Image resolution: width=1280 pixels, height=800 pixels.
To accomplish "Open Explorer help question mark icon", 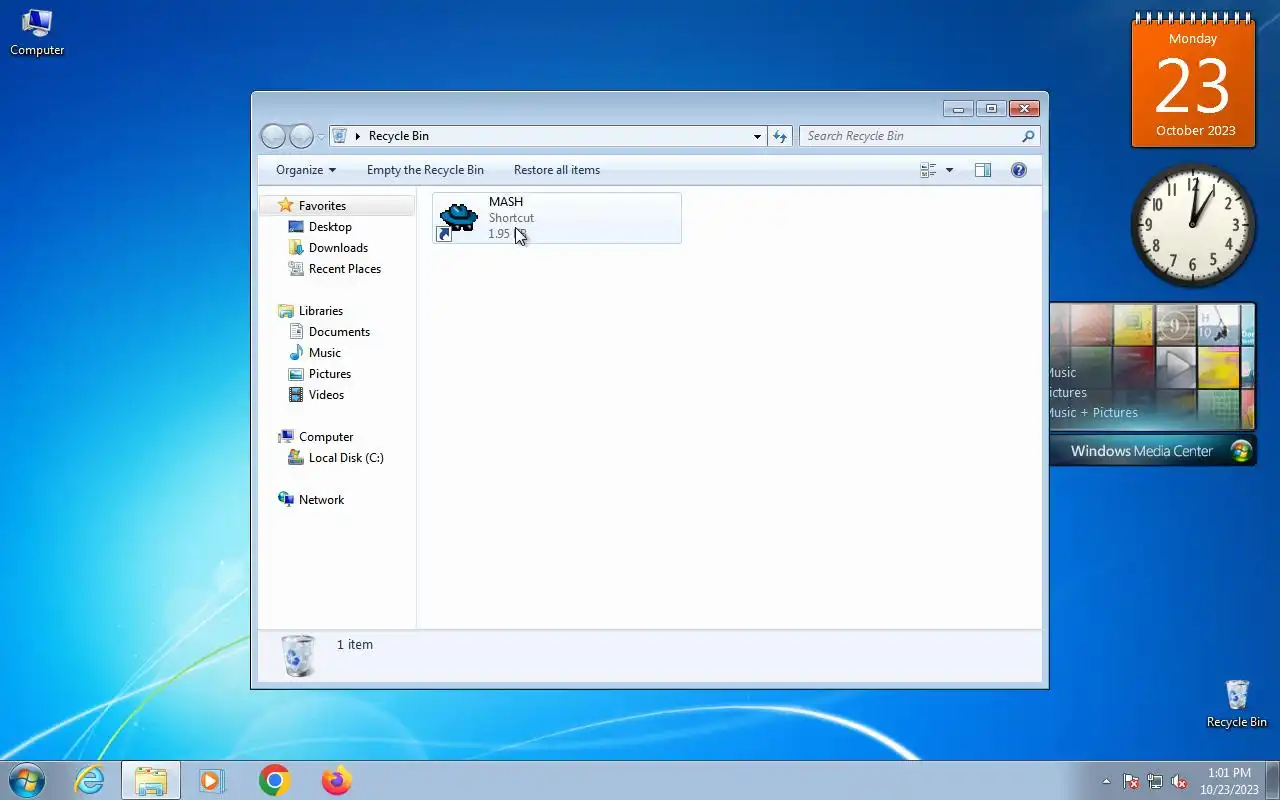I will pyautogui.click(x=1019, y=170).
